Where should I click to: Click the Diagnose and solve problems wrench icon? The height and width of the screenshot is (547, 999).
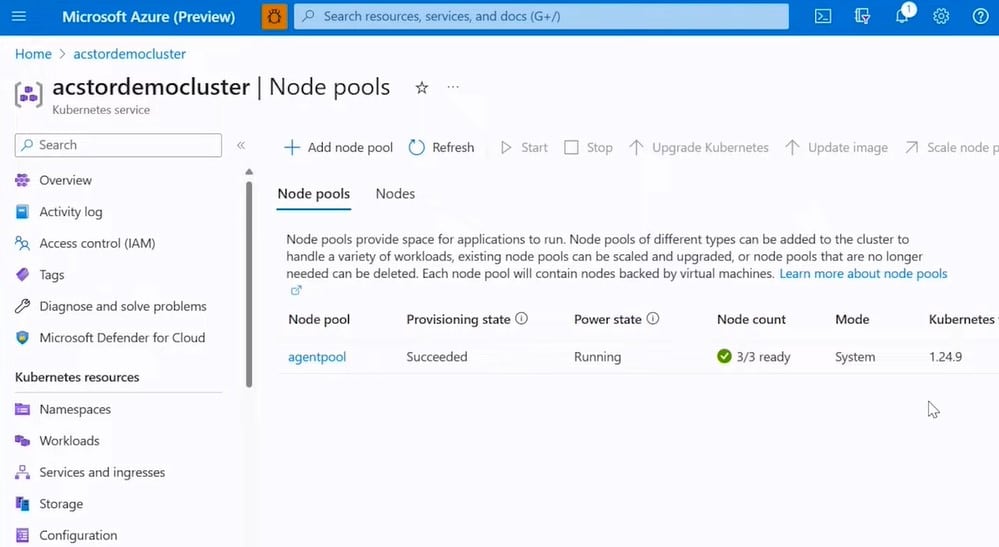(22, 306)
